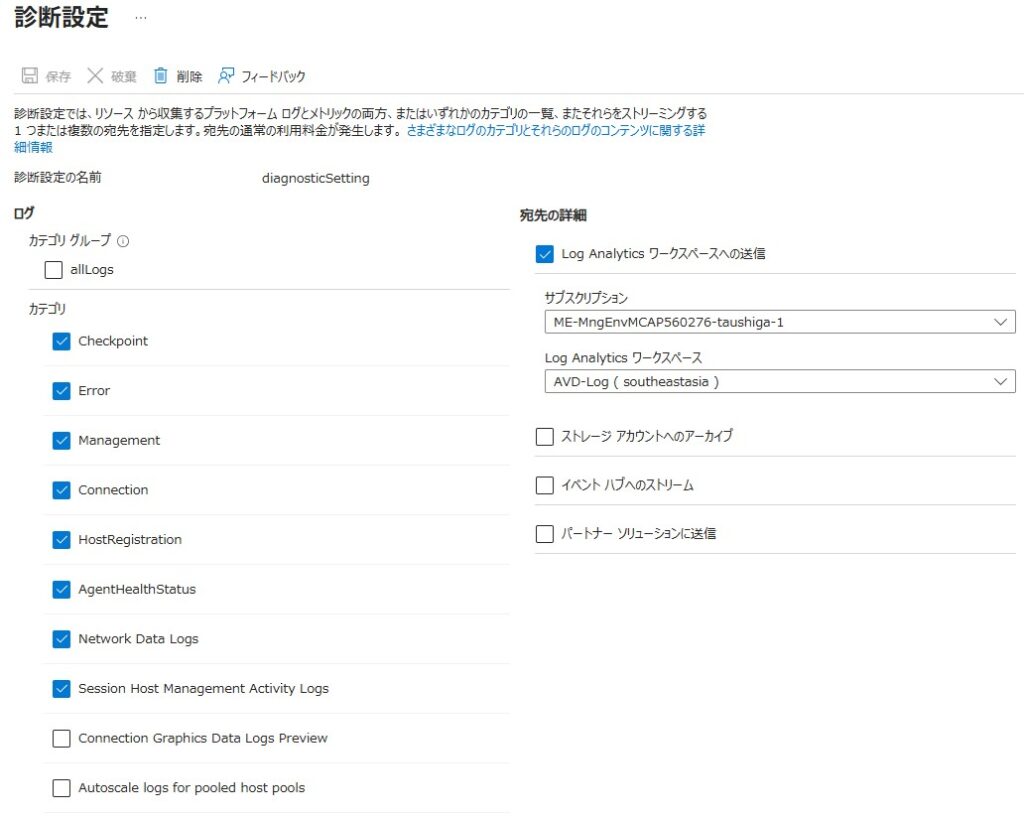The height and width of the screenshot is (820, 1024).
Task: Uncheck the Checkpoint log category
Action: [x=62, y=341]
